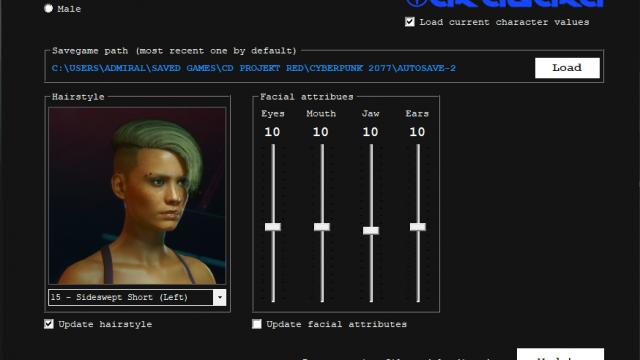Toggle Load current character values checkbox
This screenshot has height=360, width=640.
pos(410,22)
